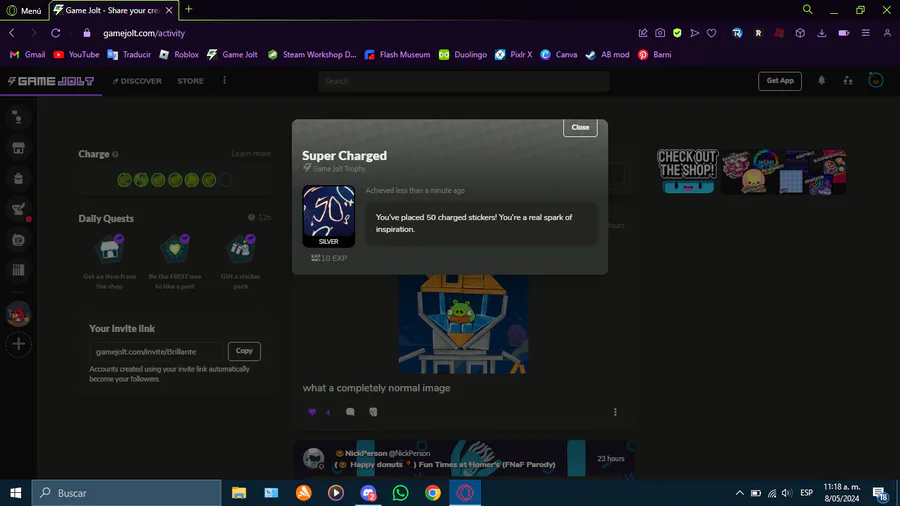Open the Roblox bookmark

click(x=179, y=55)
